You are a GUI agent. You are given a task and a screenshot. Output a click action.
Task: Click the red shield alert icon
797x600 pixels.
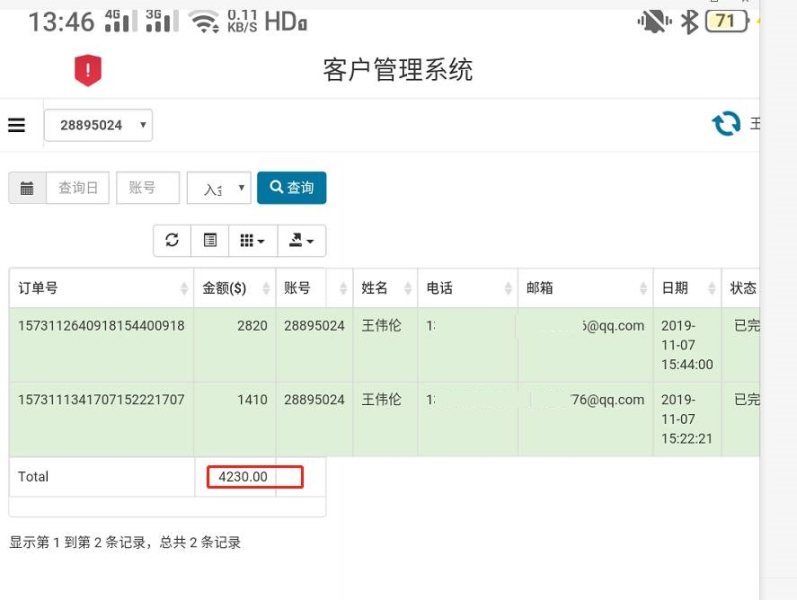pos(88,70)
